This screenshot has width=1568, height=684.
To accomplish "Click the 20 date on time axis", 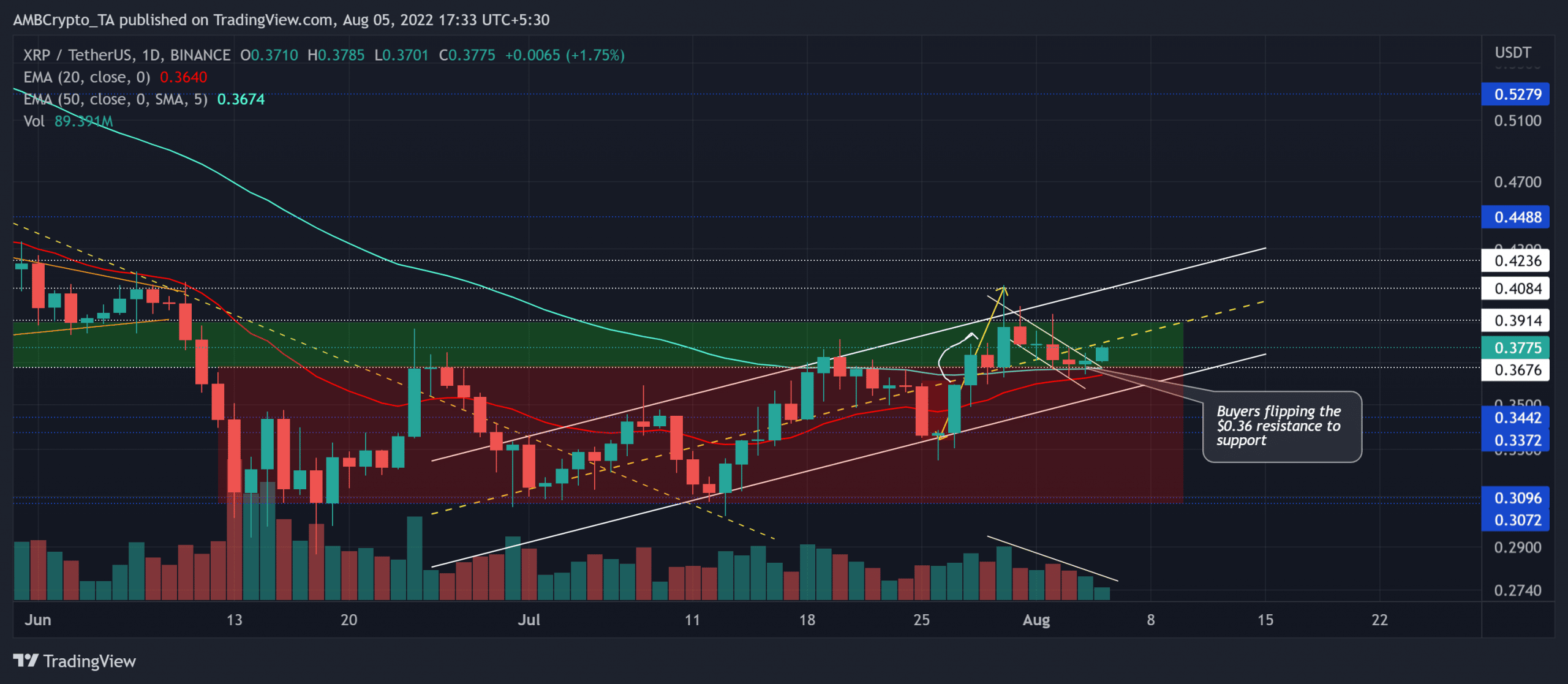I will pos(349,620).
